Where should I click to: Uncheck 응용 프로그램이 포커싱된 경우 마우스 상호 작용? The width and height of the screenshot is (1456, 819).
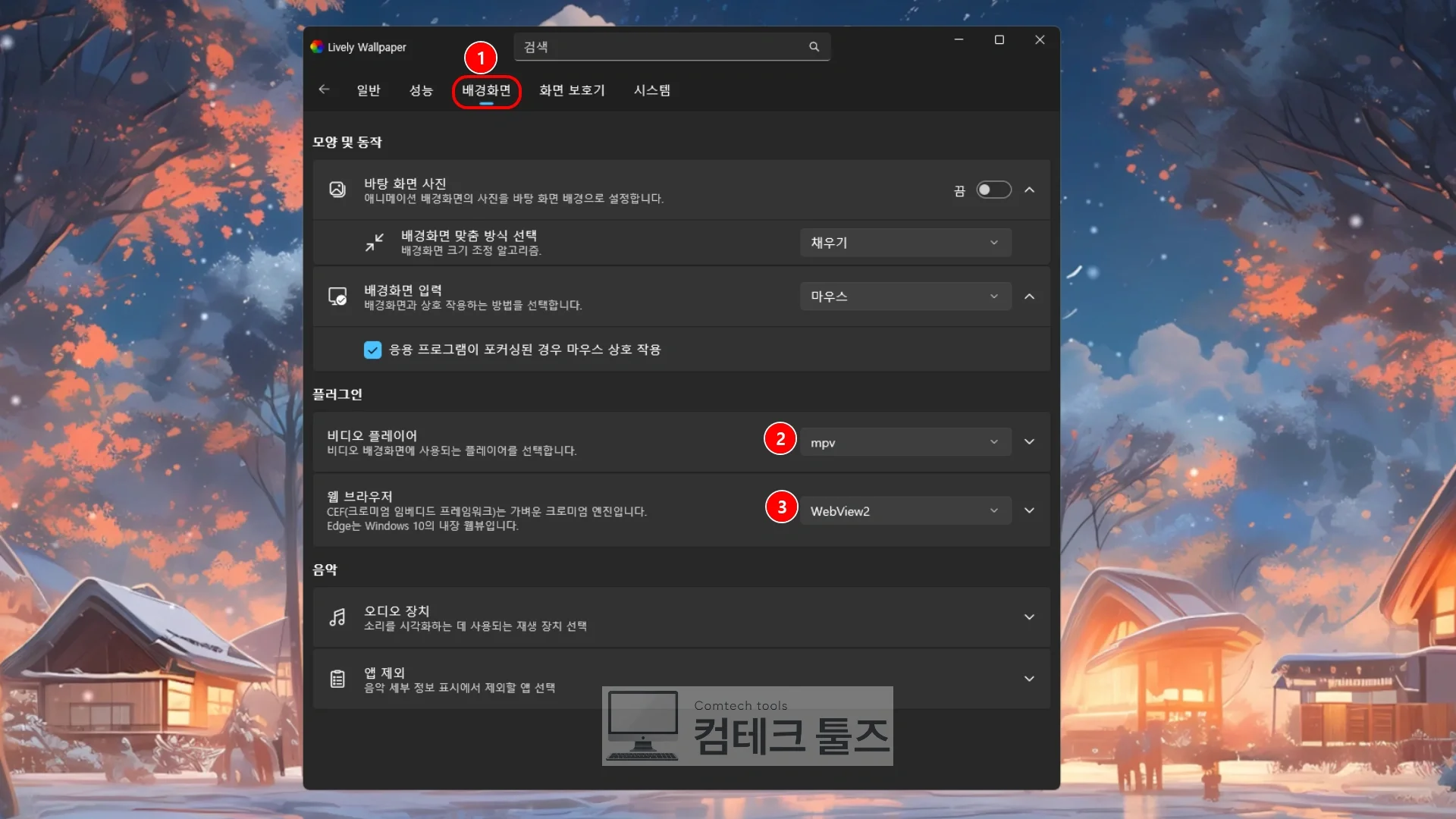click(372, 350)
